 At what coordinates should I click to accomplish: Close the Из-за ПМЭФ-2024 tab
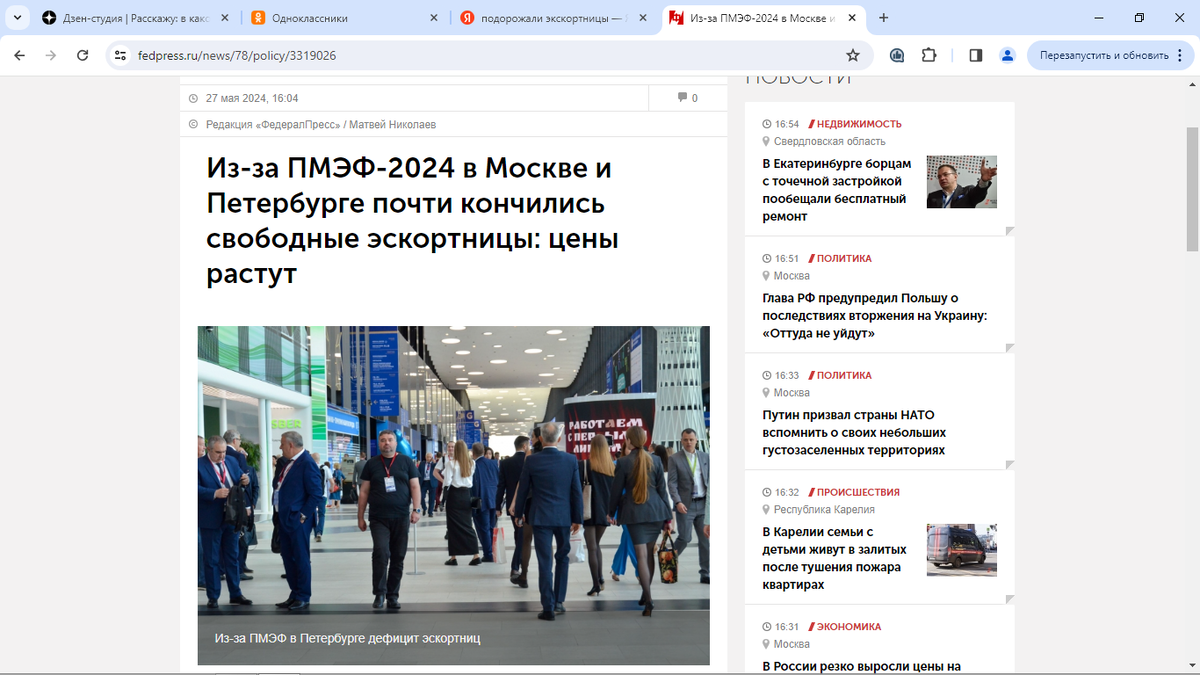pyautogui.click(x=852, y=18)
